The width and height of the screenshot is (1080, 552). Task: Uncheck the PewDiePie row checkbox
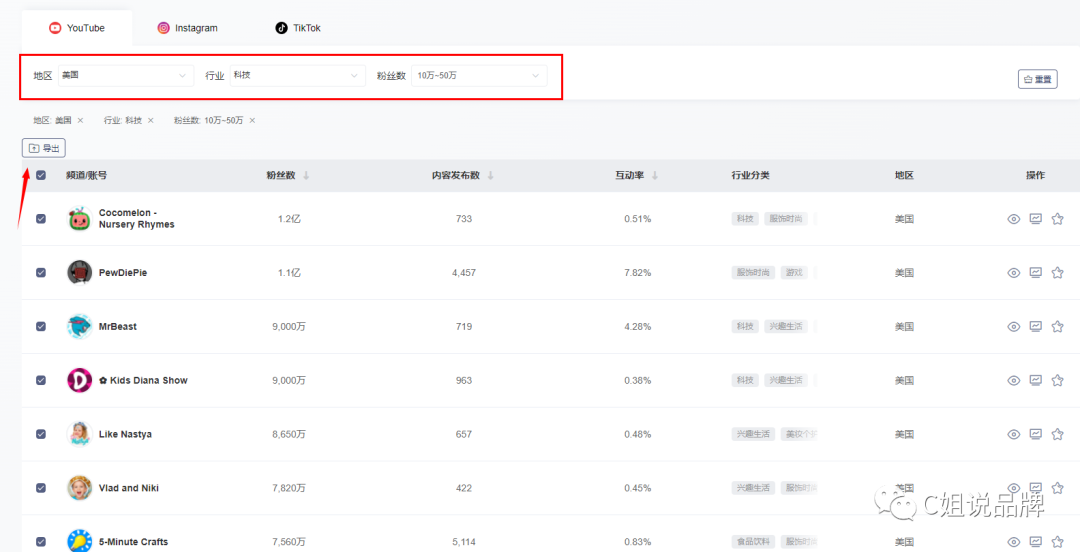tap(41, 273)
